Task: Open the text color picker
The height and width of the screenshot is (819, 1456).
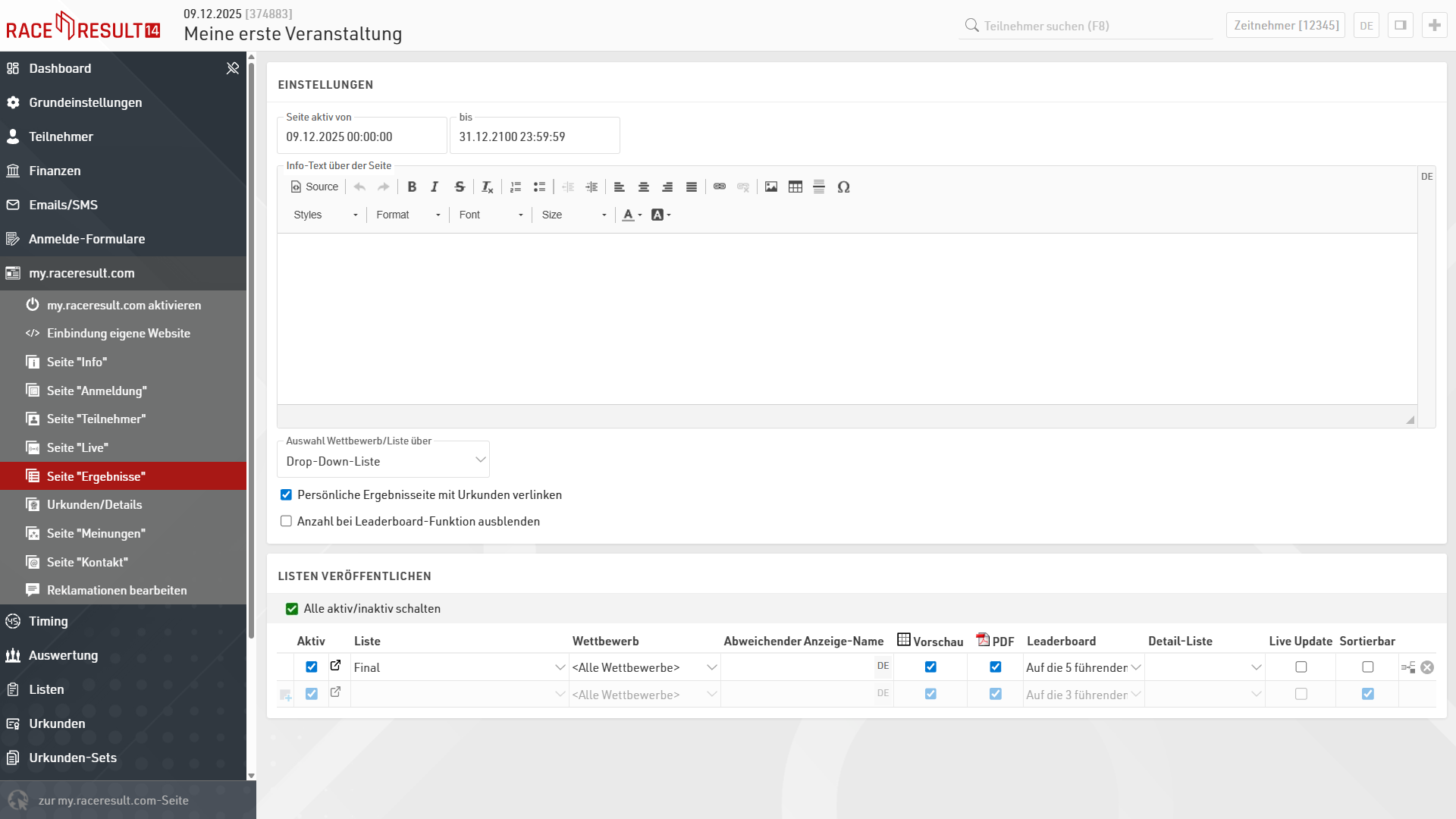Action: point(631,215)
